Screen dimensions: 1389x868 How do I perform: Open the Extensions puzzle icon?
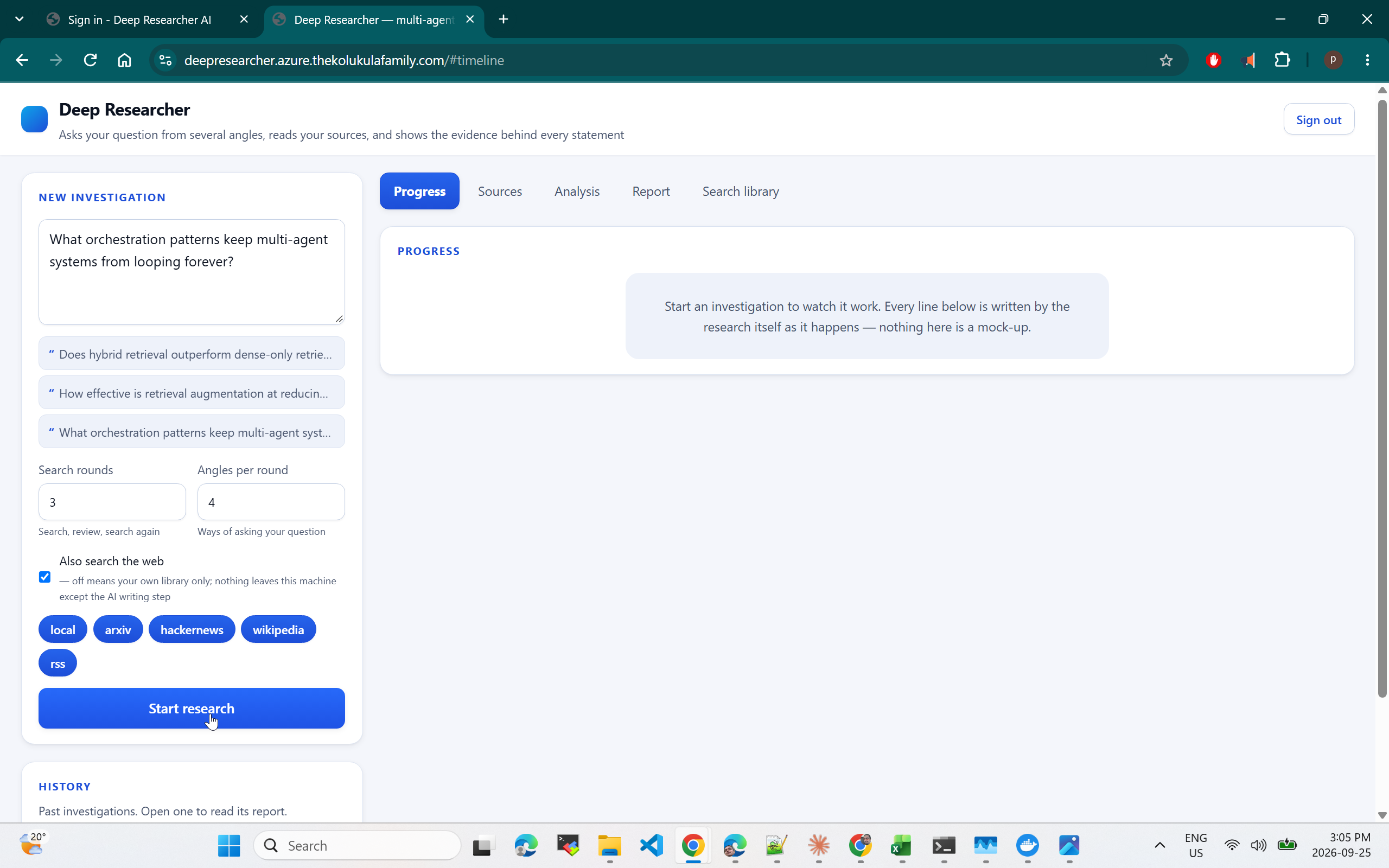1282,60
